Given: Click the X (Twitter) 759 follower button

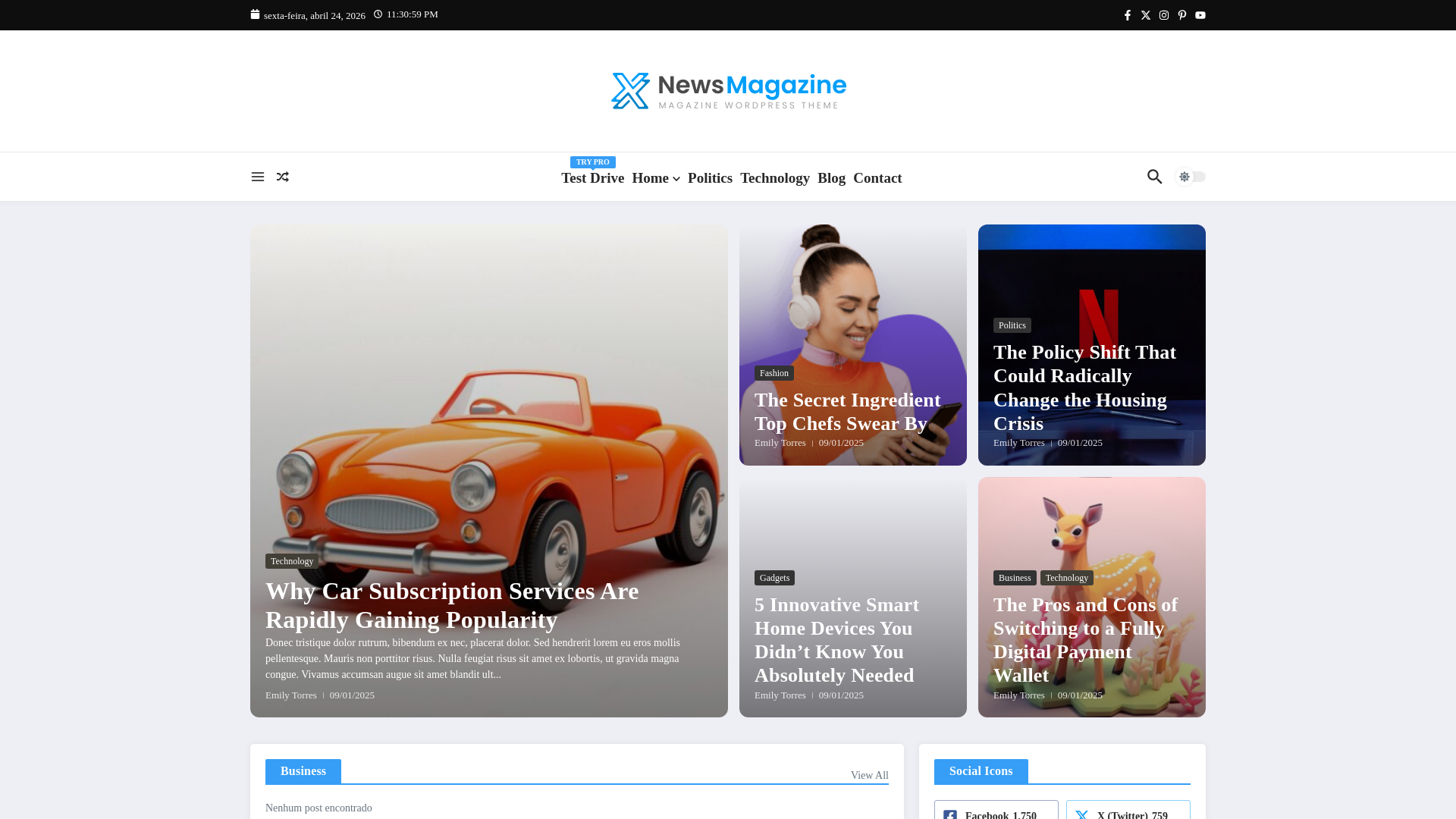Looking at the screenshot, I should point(1128,813).
